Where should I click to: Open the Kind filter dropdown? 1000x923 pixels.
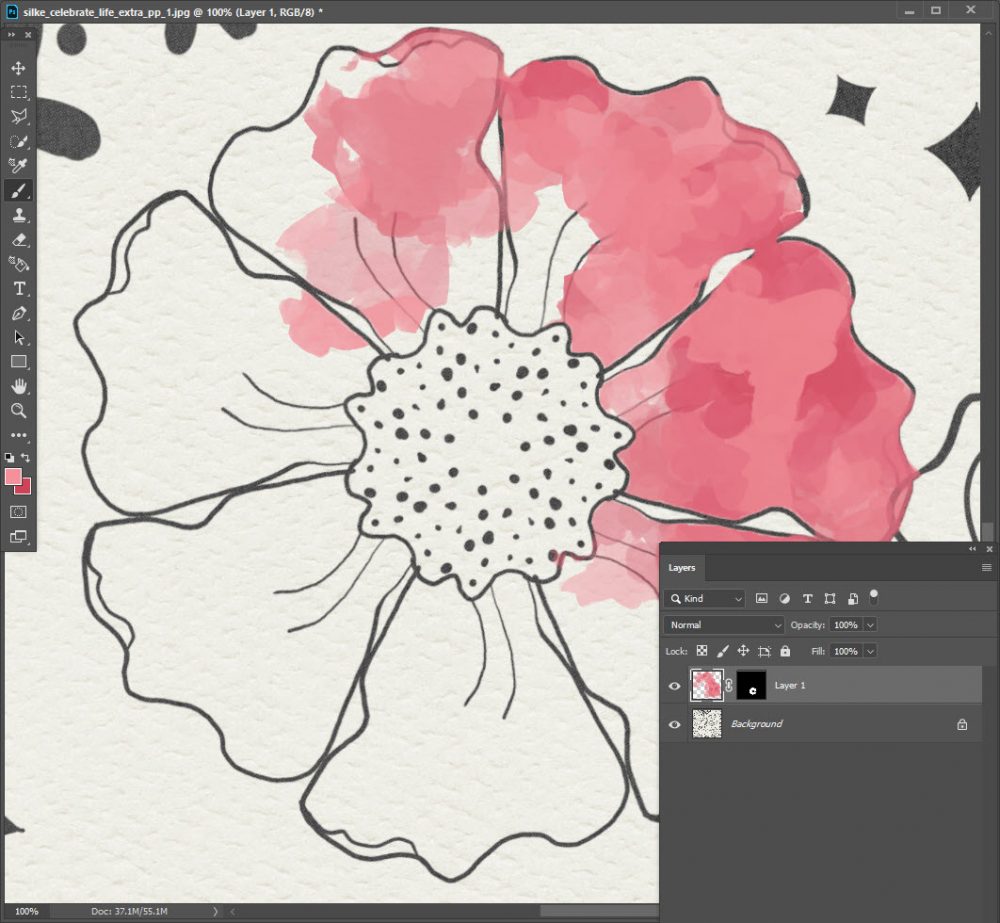point(704,598)
